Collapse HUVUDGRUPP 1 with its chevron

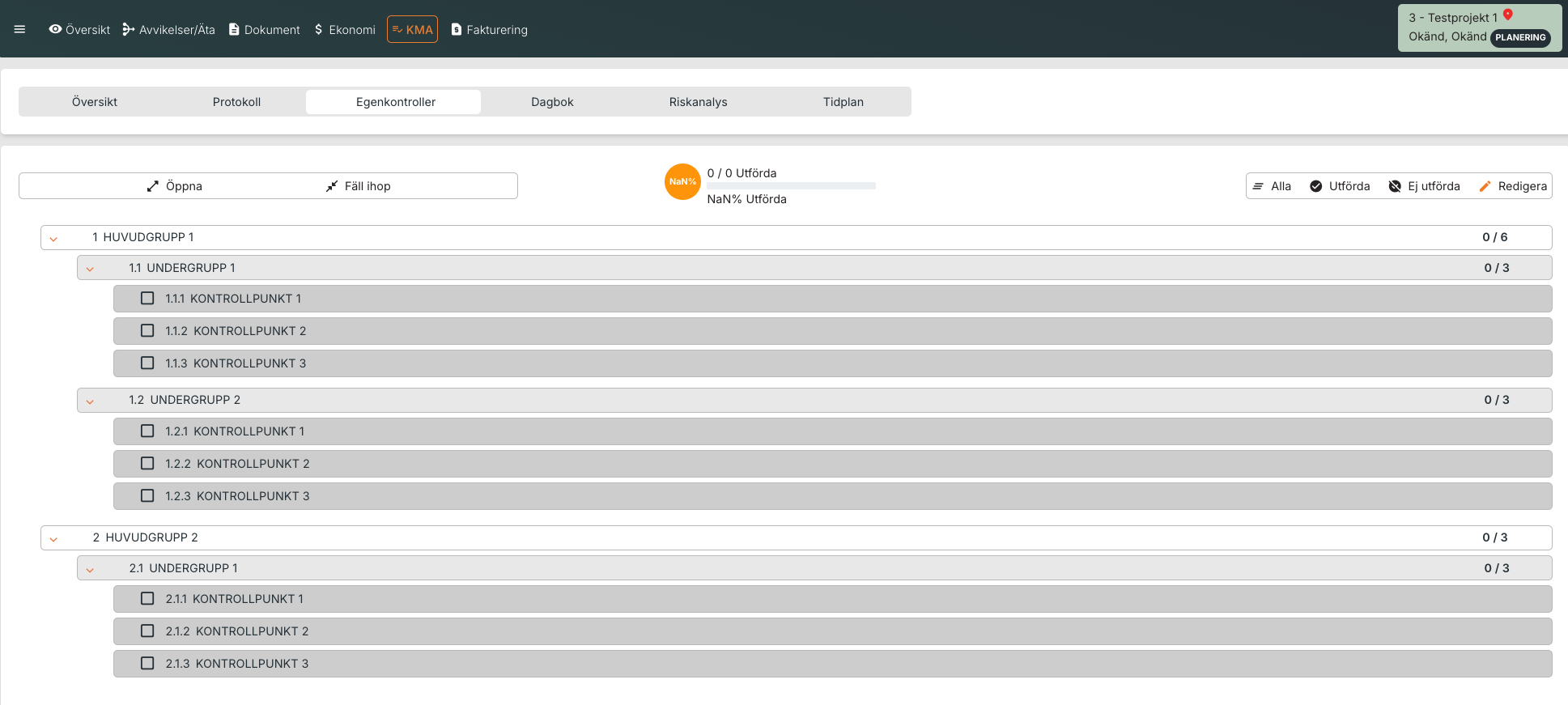[x=53, y=239]
